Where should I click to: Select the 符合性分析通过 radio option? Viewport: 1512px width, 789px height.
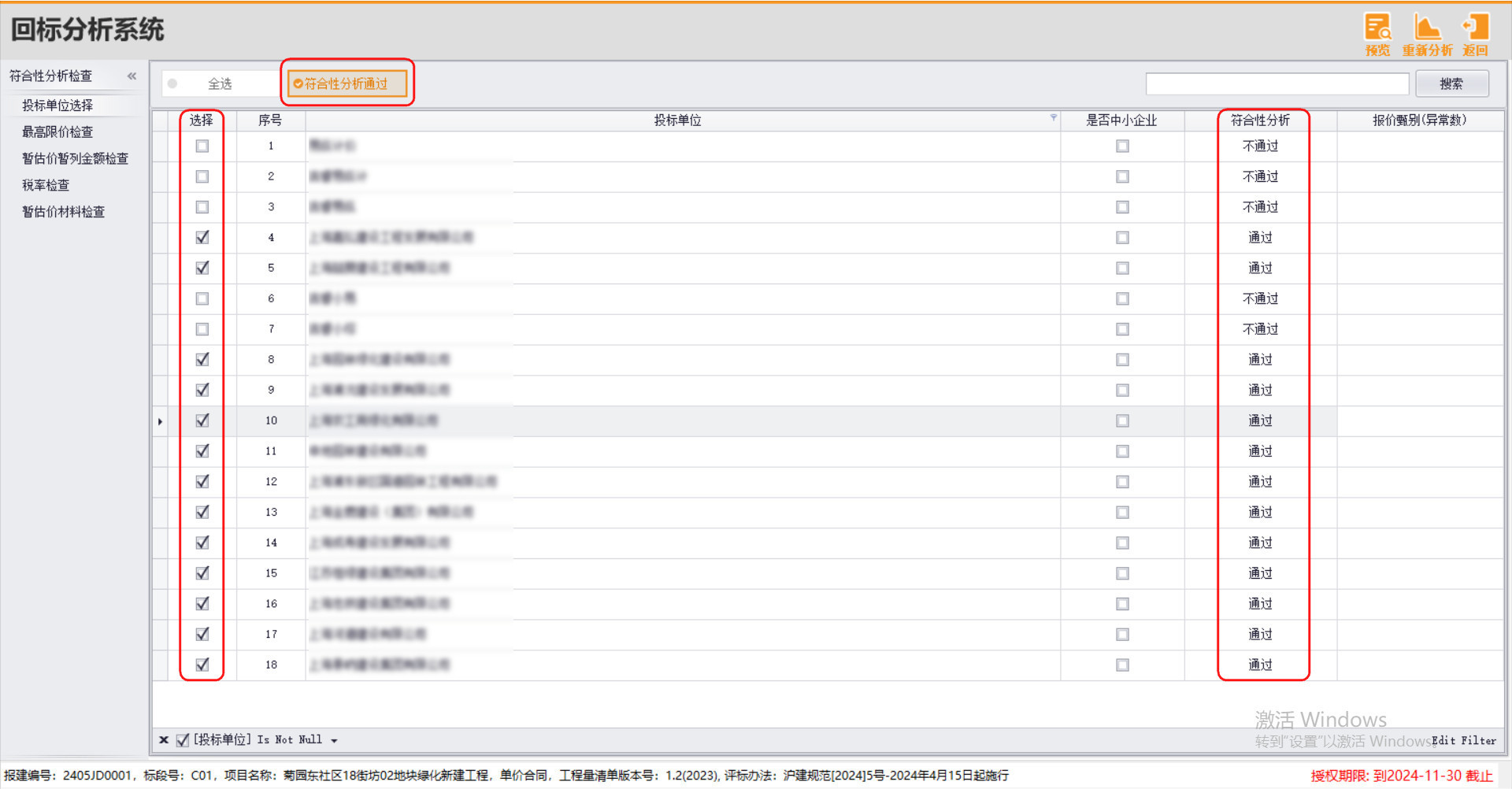click(298, 83)
